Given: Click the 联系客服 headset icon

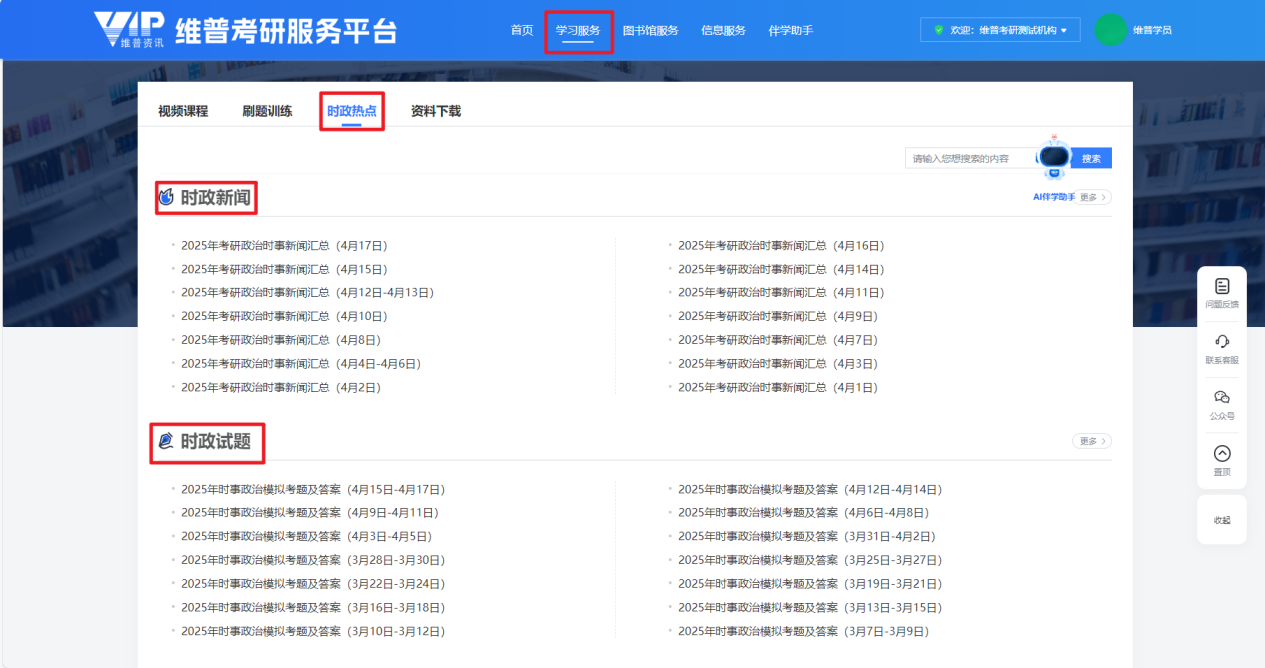Looking at the screenshot, I should coord(1221,342).
